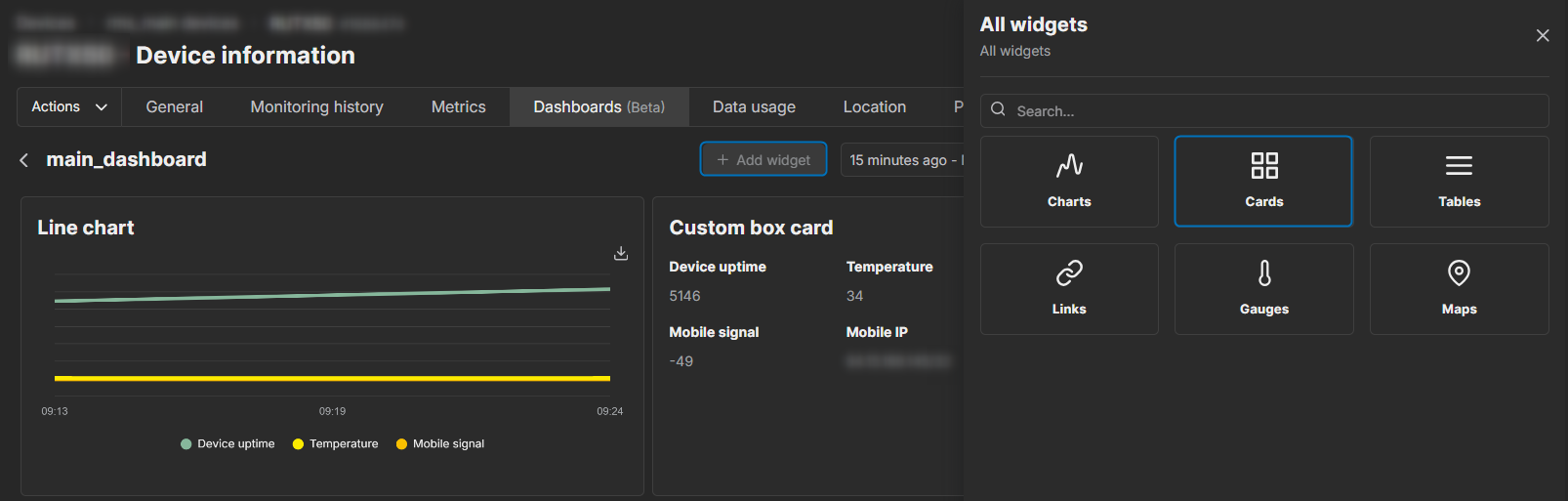This screenshot has height=501, width=1568.
Task: Click the Add widget button
Action: 763,160
